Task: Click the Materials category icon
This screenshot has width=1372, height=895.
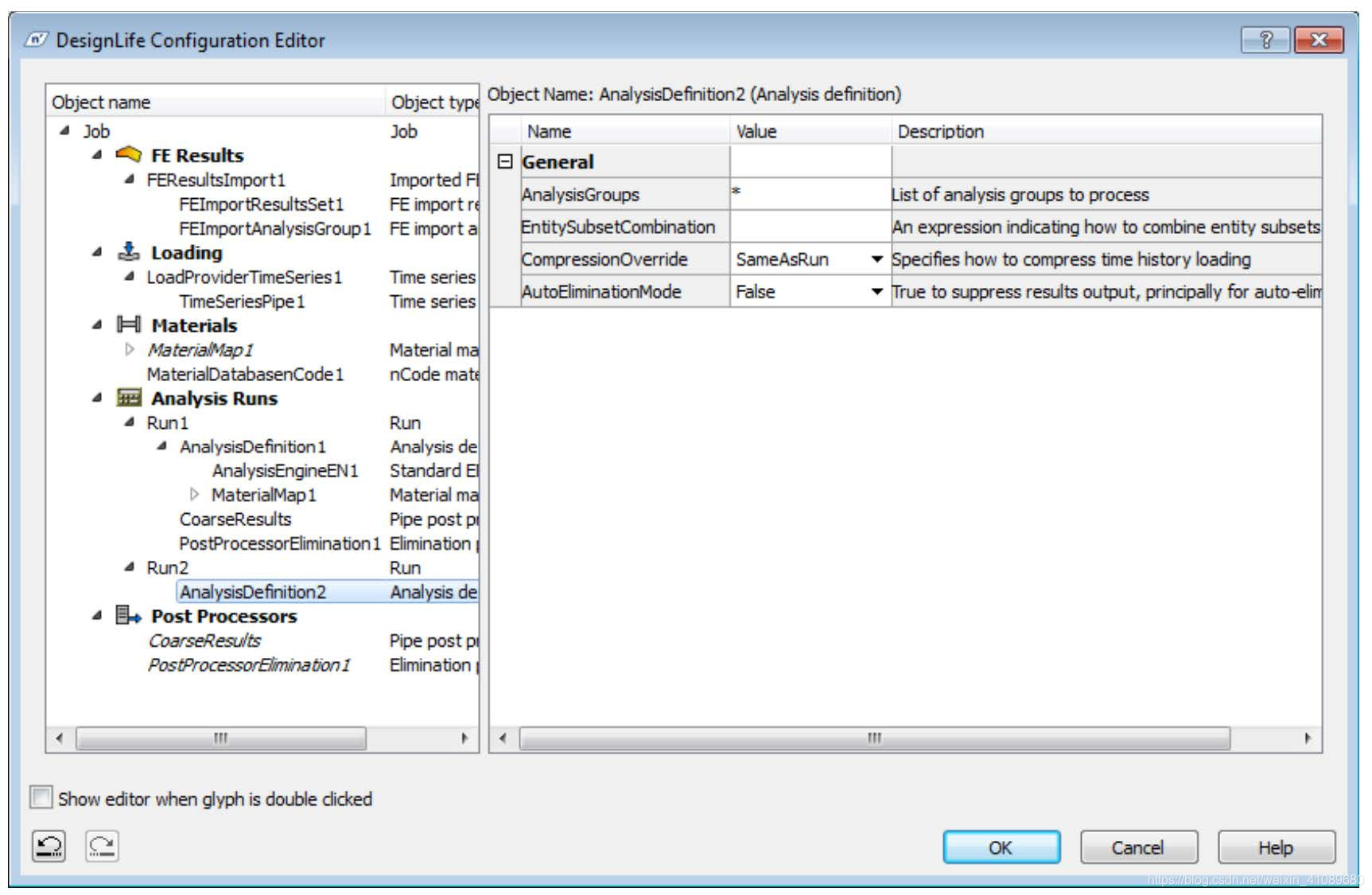Action: [128, 325]
